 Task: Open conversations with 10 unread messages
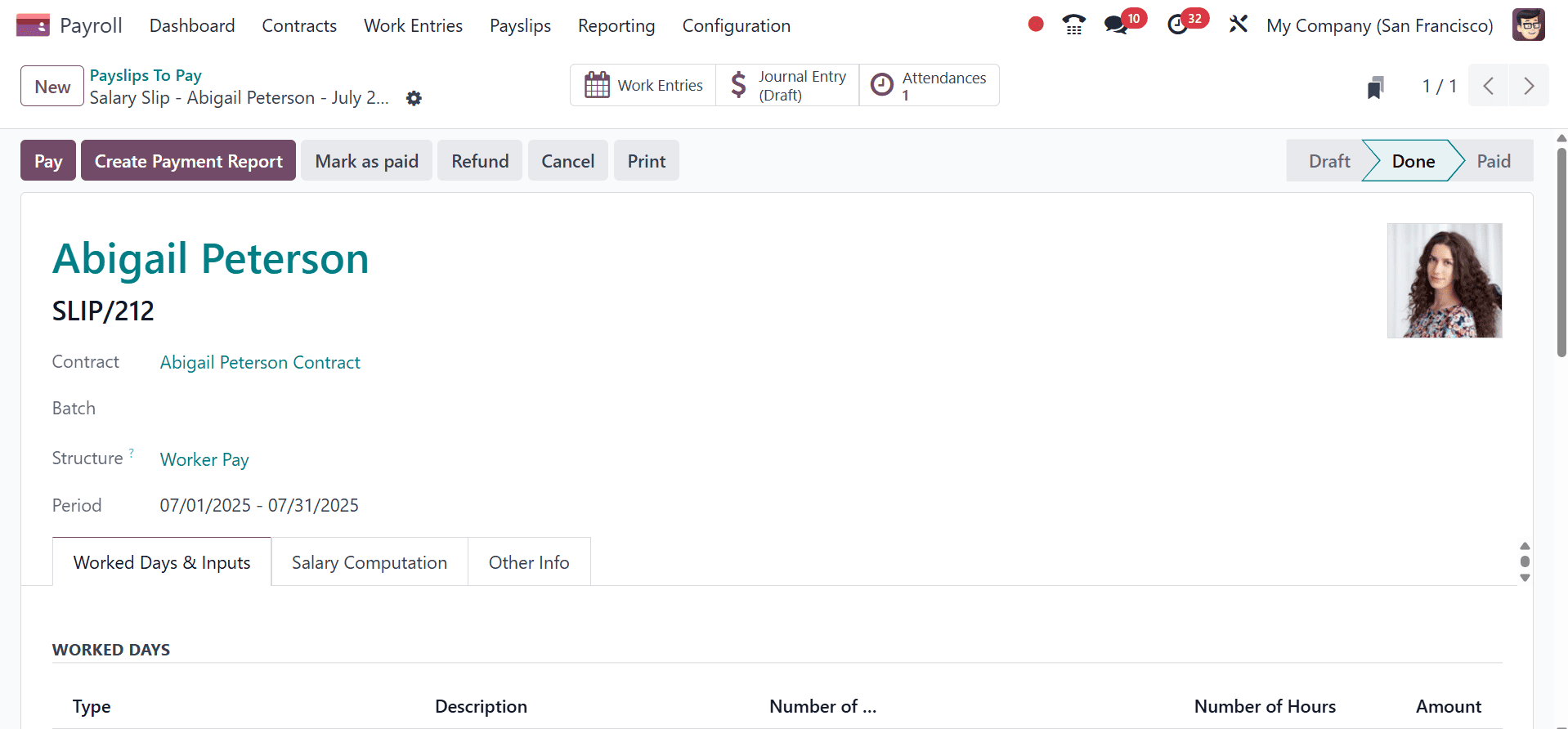coord(1124,23)
